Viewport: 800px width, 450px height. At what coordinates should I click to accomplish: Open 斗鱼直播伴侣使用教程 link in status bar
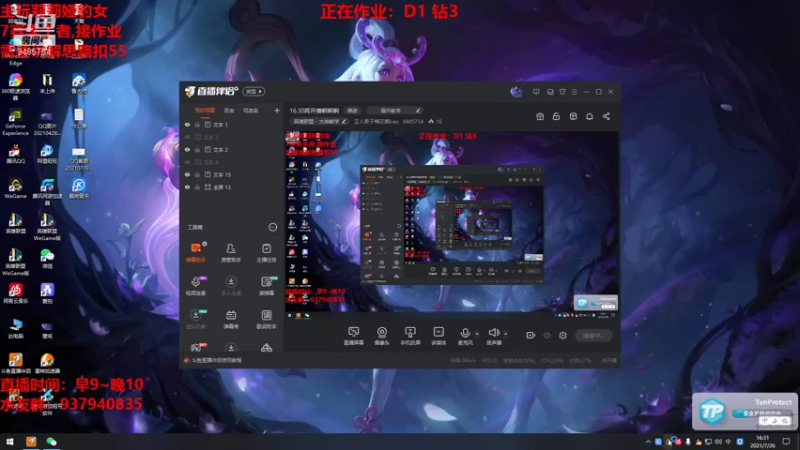tap(217, 360)
